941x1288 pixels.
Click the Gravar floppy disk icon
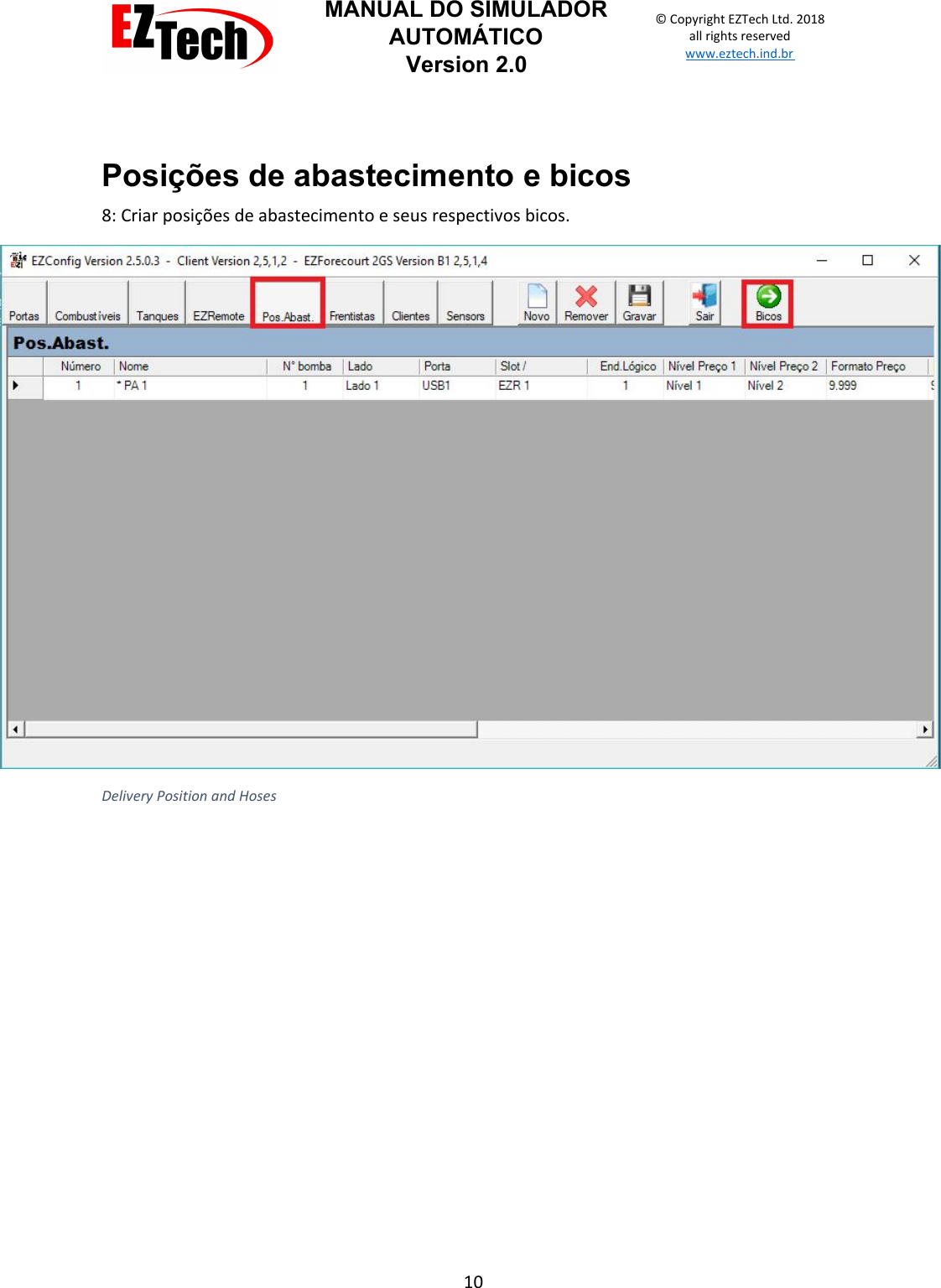[x=639, y=296]
